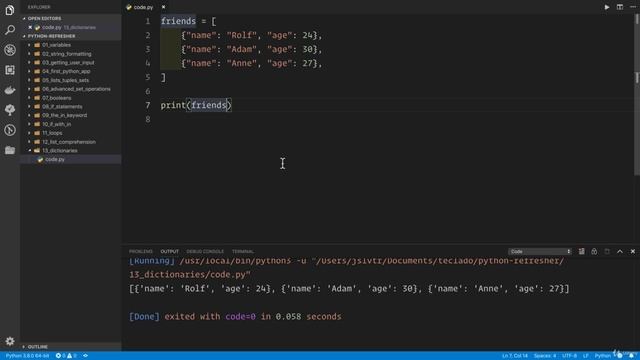Screen dimensions: 640x360
Task: Open the Debug view in activity bar
Action: tap(10, 50)
